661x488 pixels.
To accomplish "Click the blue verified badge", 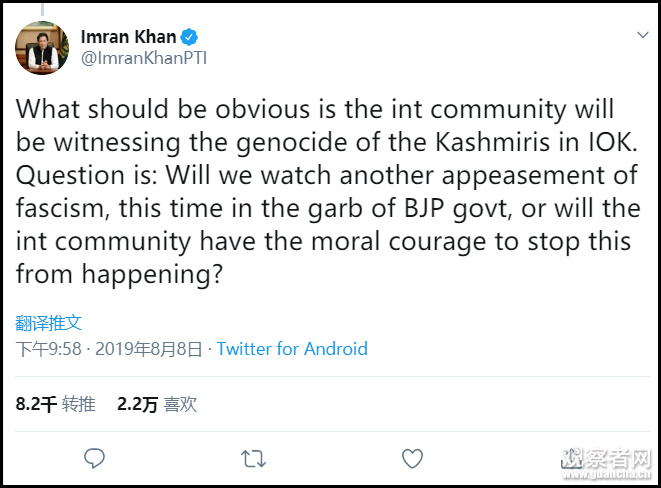I will (189, 38).
